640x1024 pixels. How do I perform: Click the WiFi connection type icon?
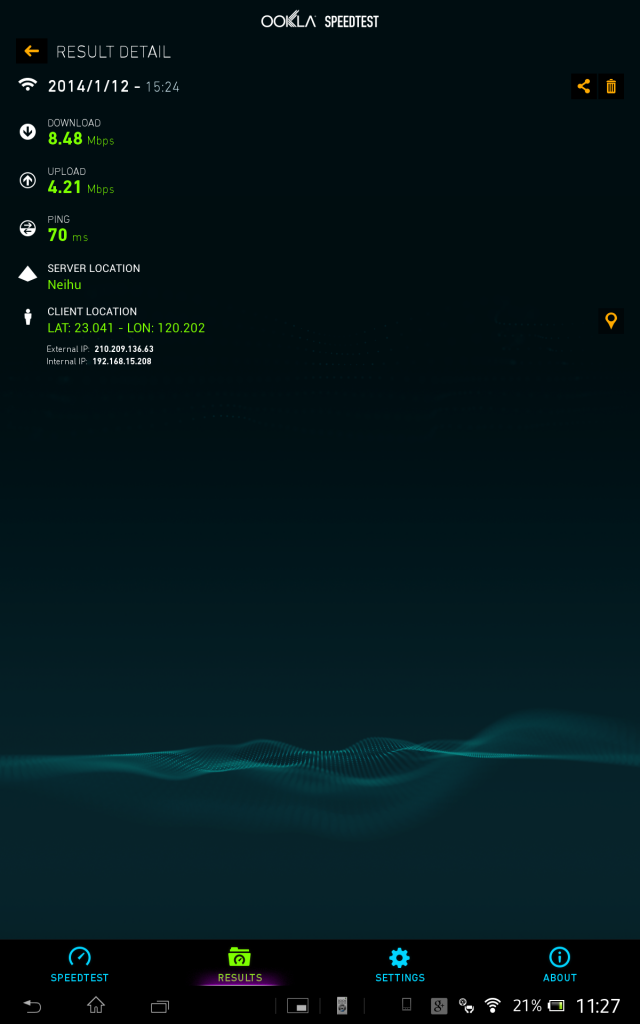coord(27,85)
